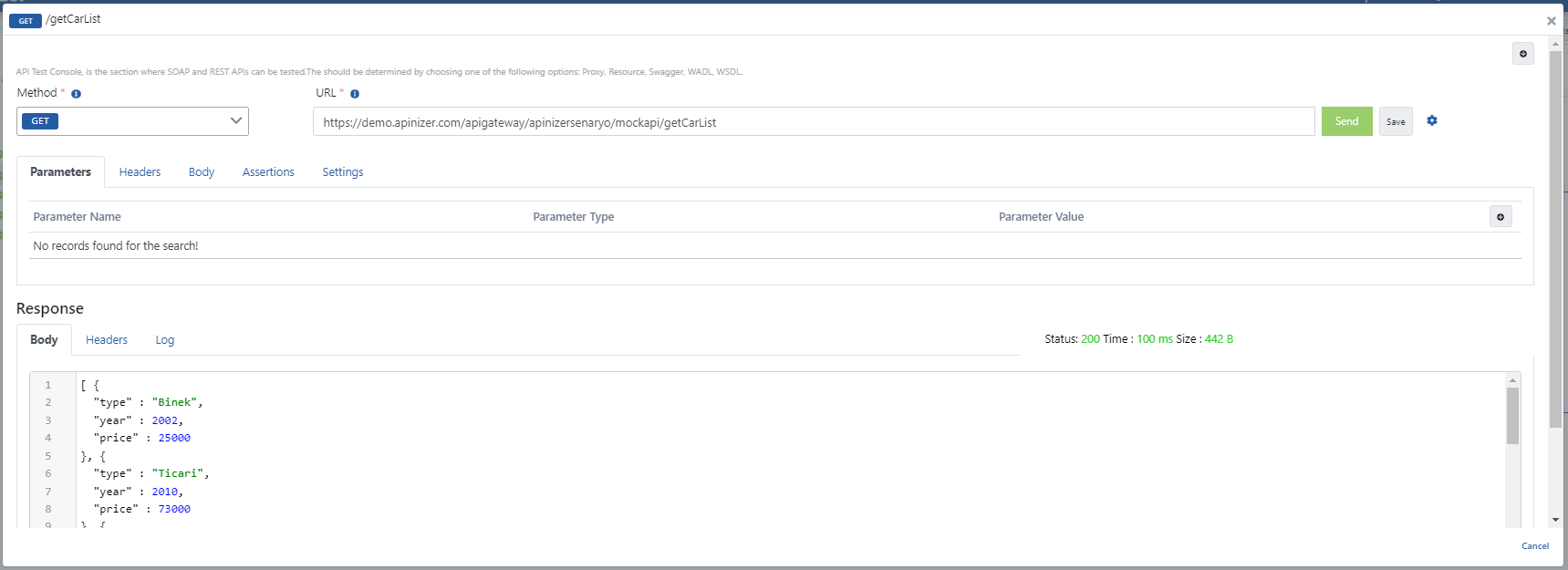This screenshot has width=1568, height=570.
Task: Click the dialog scrollbar down arrow
Action: [1555, 520]
